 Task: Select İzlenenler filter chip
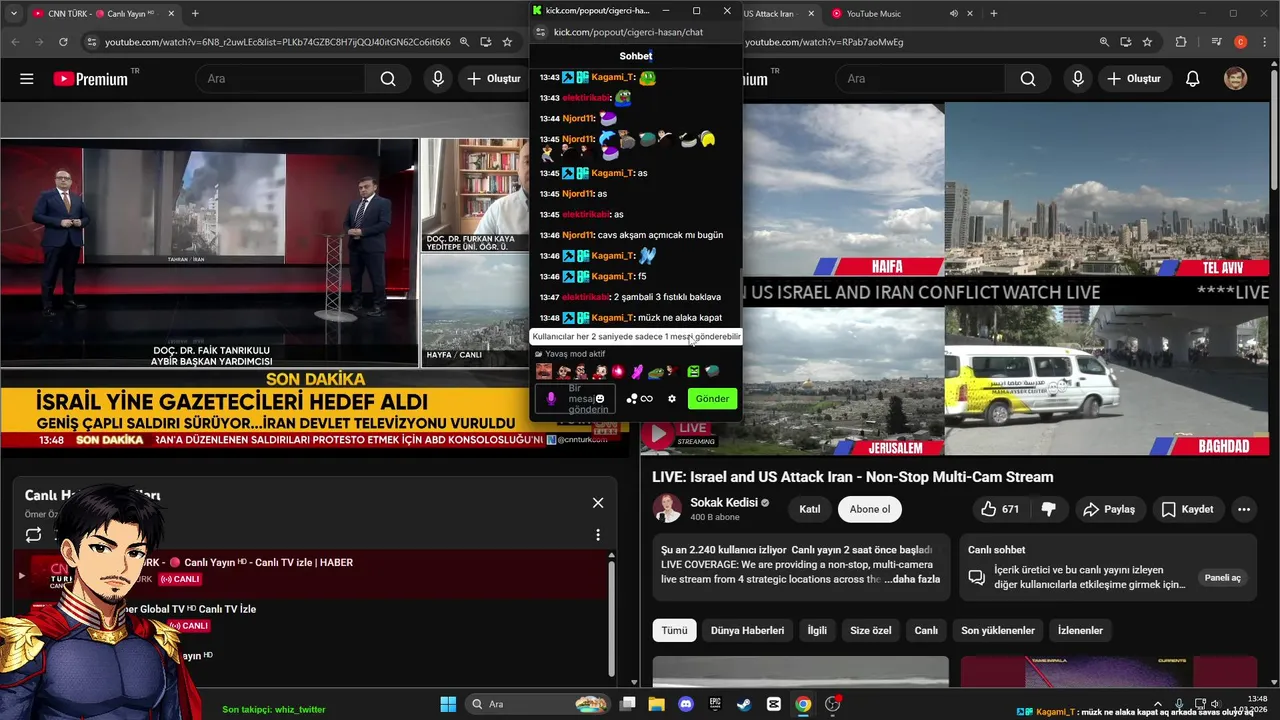1080,630
